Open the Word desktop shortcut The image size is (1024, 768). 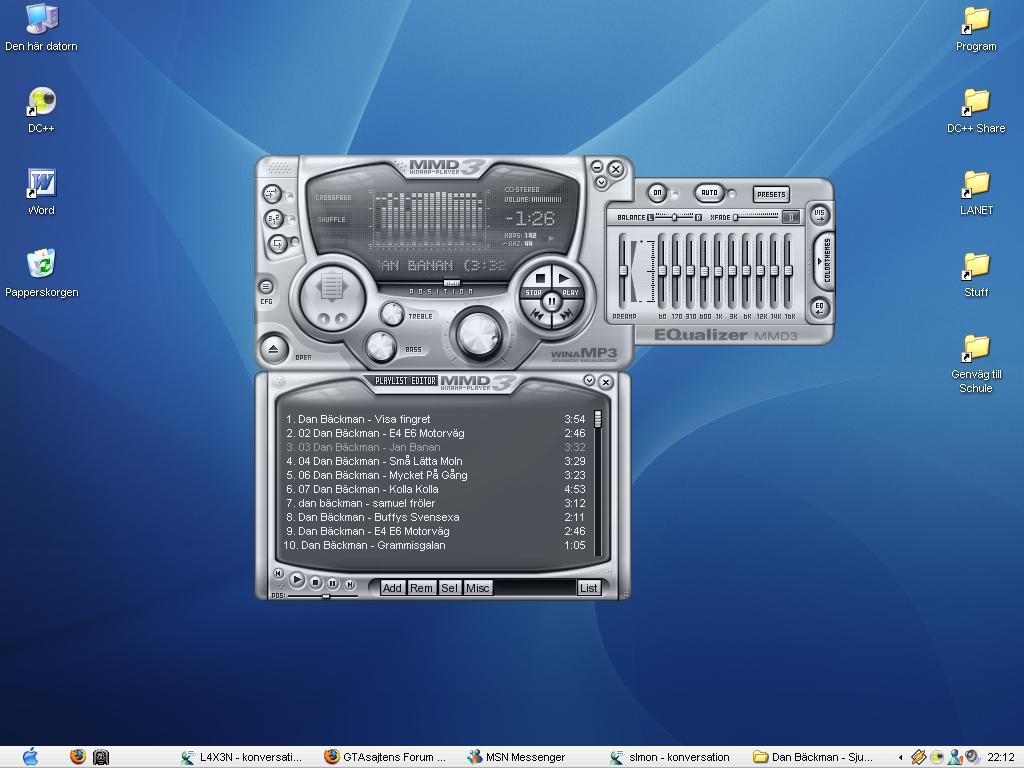coord(41,192)
